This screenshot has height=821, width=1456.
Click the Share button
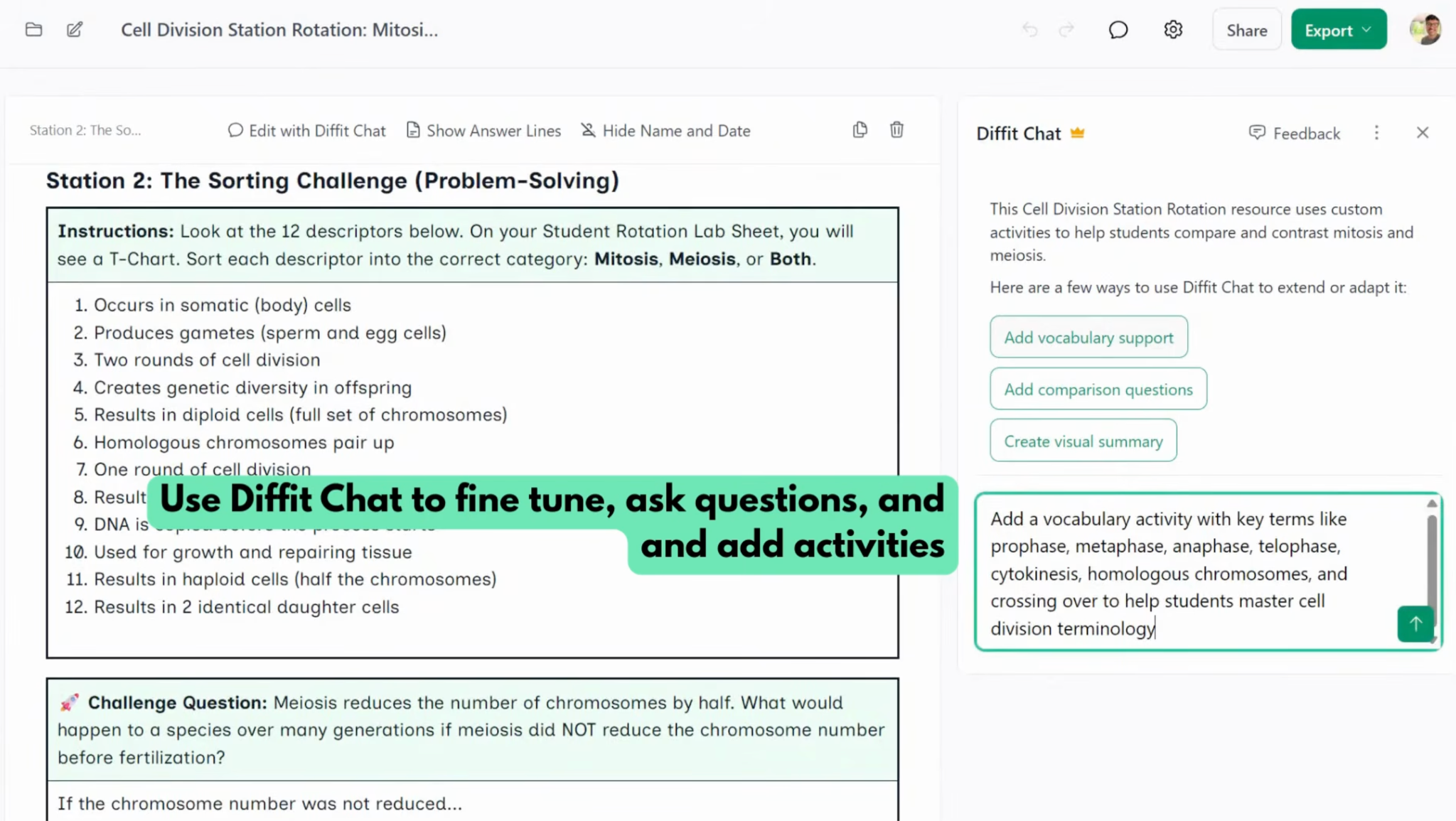tap(1246, 30)
